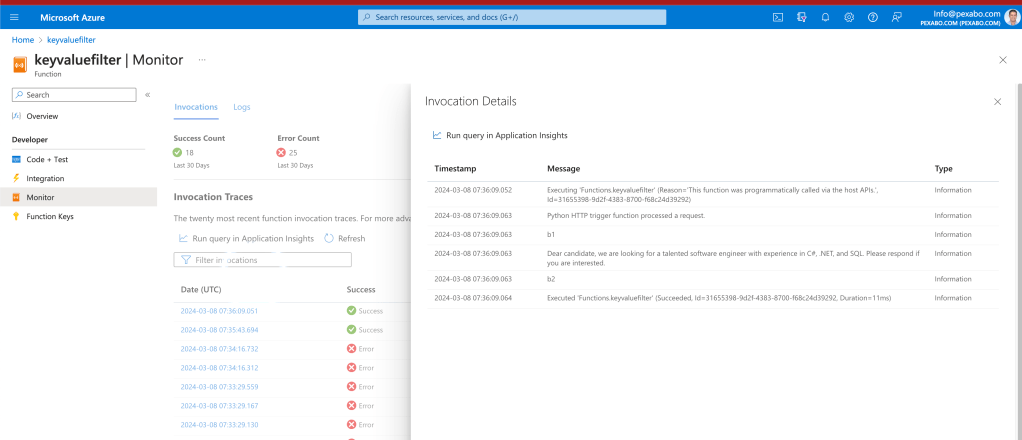Click the Overview icon in sidebar
The height and width of the screenshot is (440, 1022).
pos(16,116)
